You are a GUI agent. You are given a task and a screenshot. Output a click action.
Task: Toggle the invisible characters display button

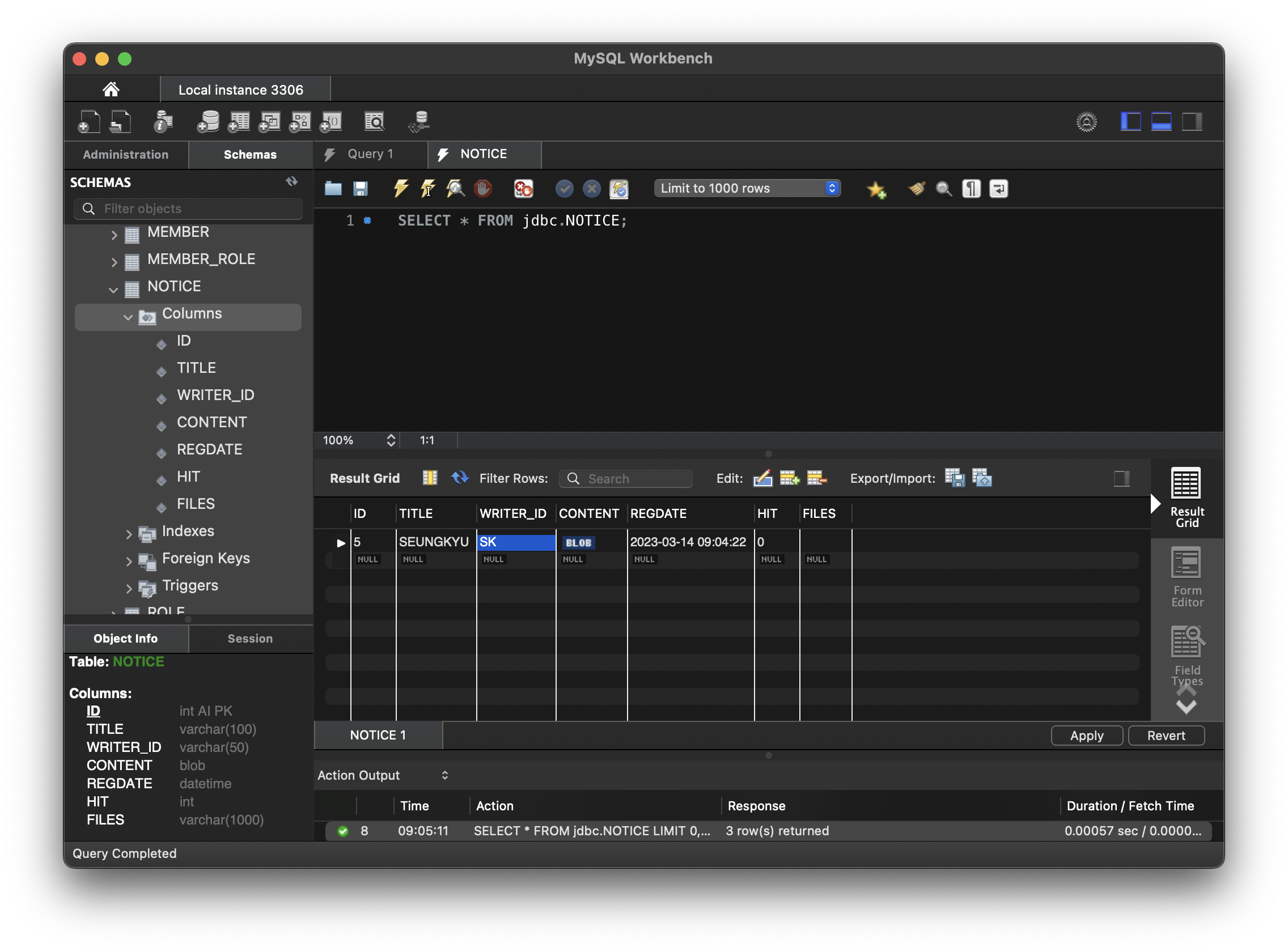[971, 189]
